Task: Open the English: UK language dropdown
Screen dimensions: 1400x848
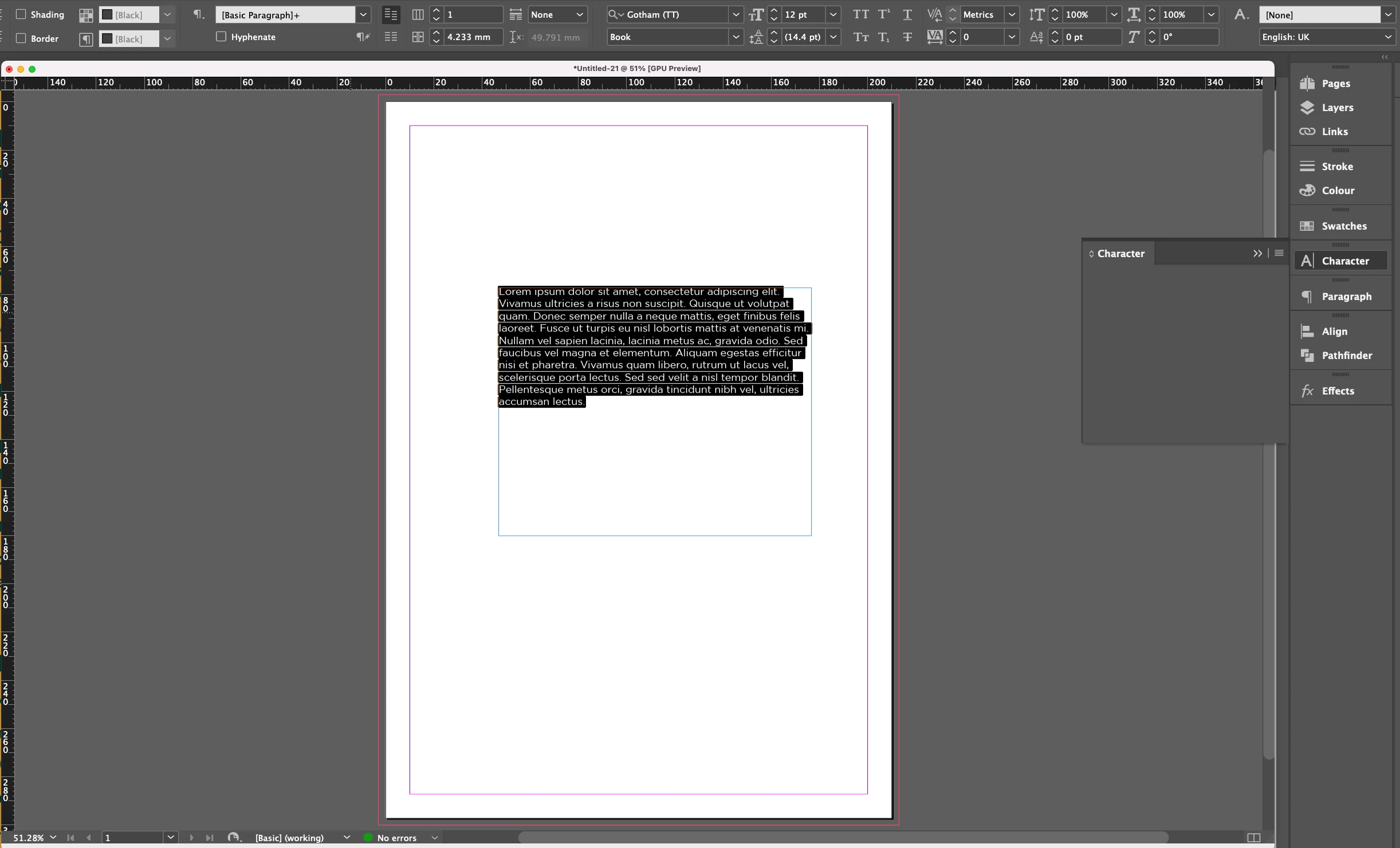Action: point(1388,37)
